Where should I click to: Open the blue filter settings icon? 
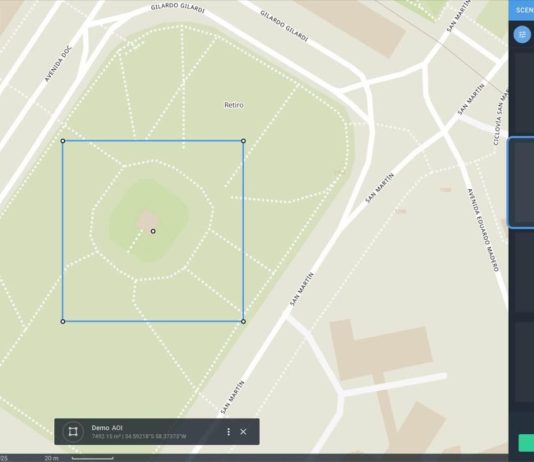522,34
